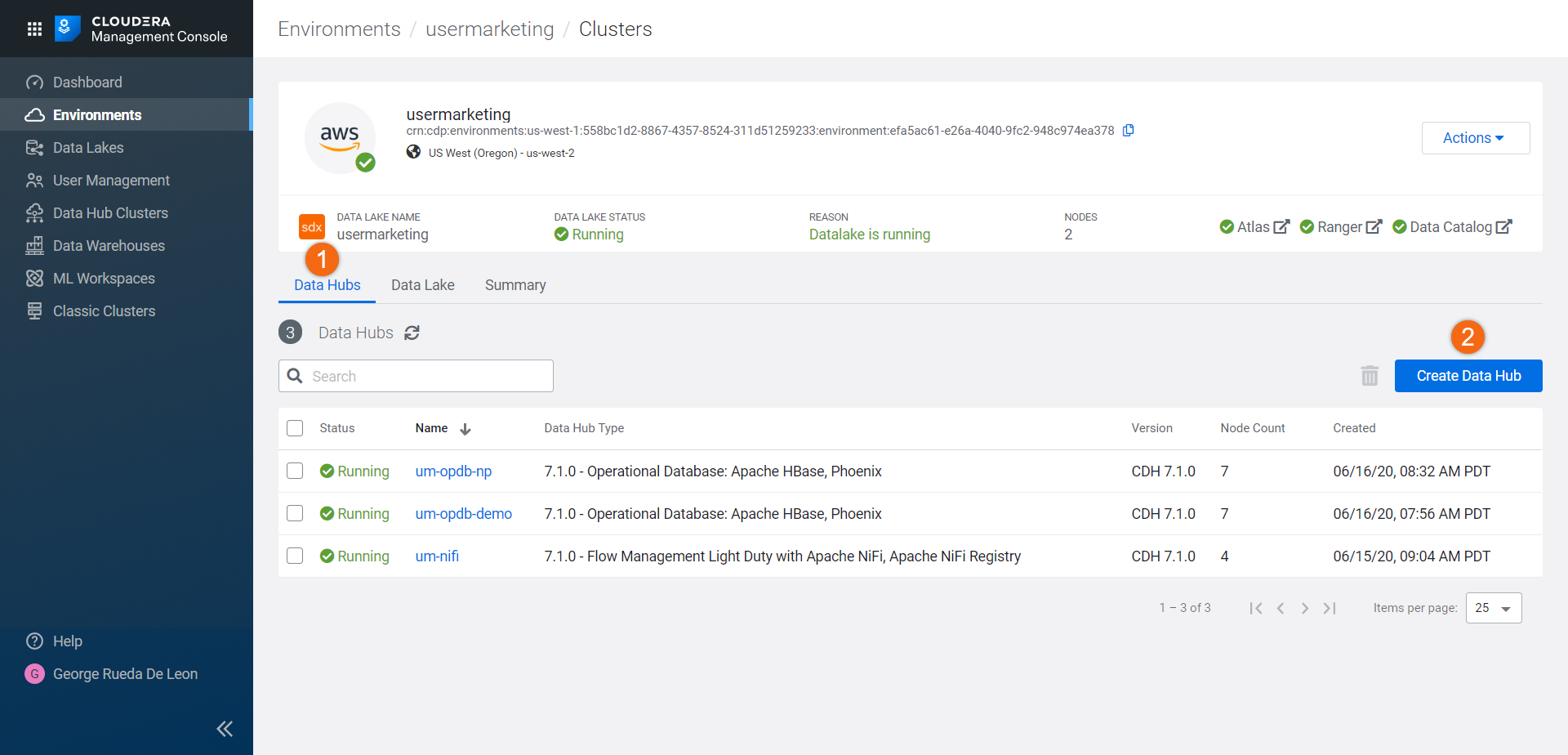Open the Items per page dropdown
This screenshot has width=1568, height=755.
point(1494,608)
